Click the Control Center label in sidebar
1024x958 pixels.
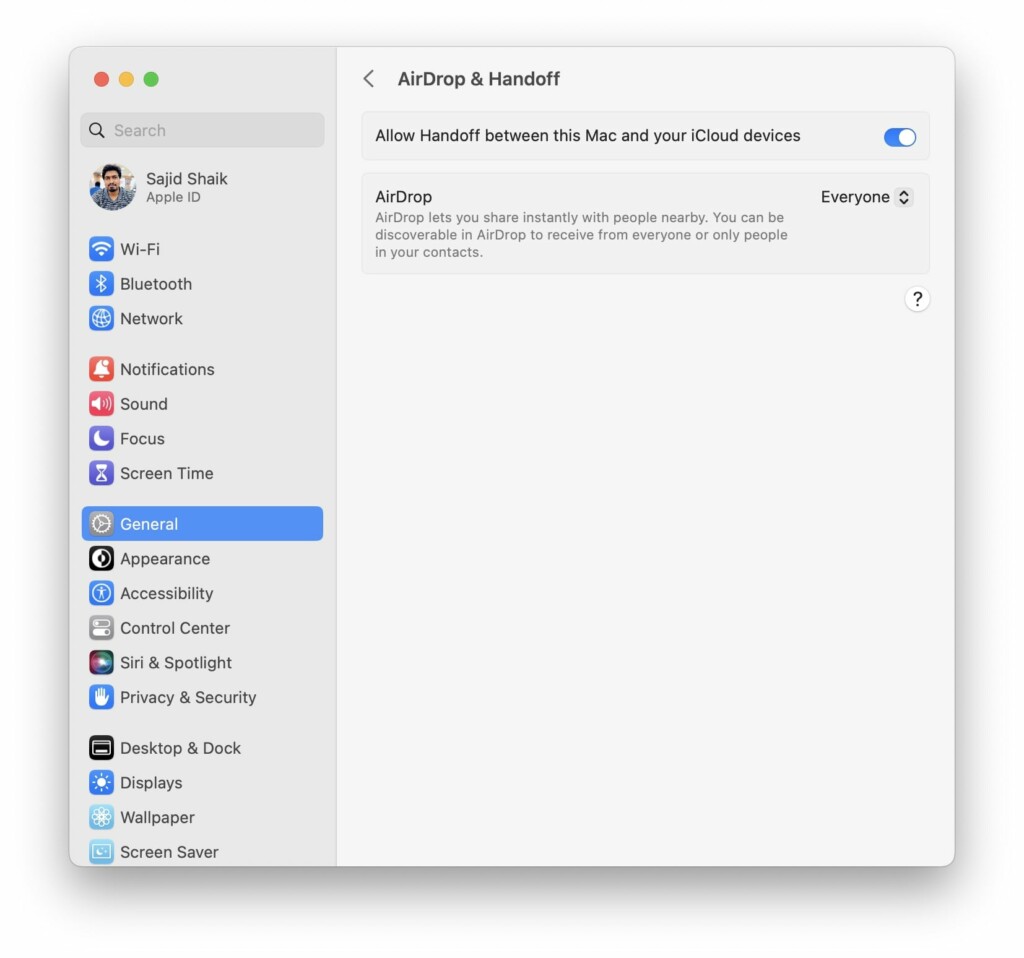(175, 628)
